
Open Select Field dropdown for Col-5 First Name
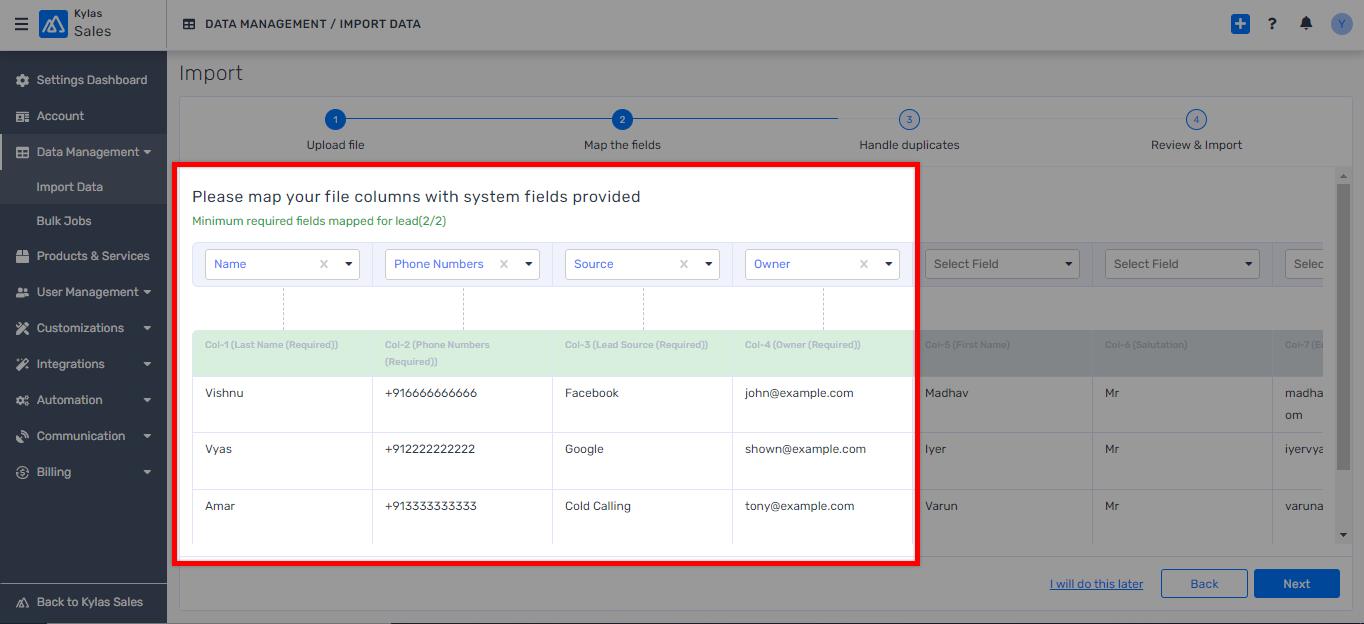coord(1002,264)
